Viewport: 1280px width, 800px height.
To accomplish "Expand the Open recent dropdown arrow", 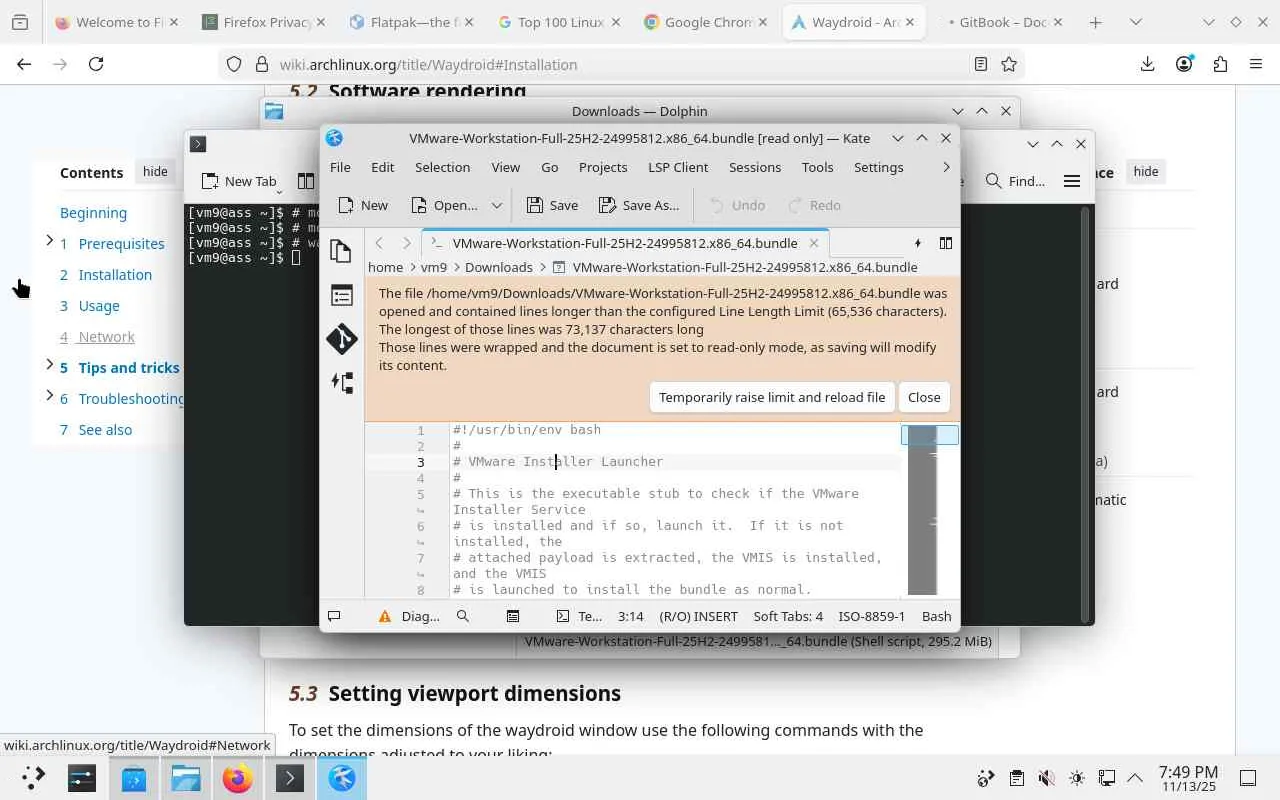I will pos(496,205).
